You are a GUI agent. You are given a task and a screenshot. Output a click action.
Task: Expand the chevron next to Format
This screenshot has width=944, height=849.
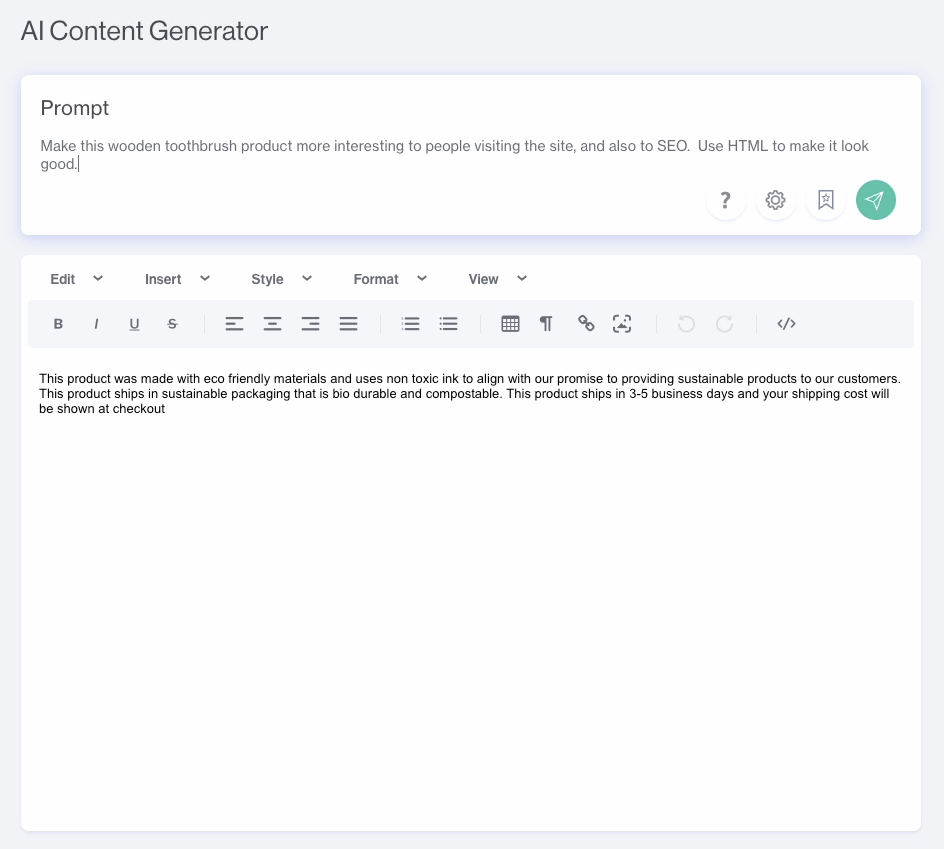(422, 278)
